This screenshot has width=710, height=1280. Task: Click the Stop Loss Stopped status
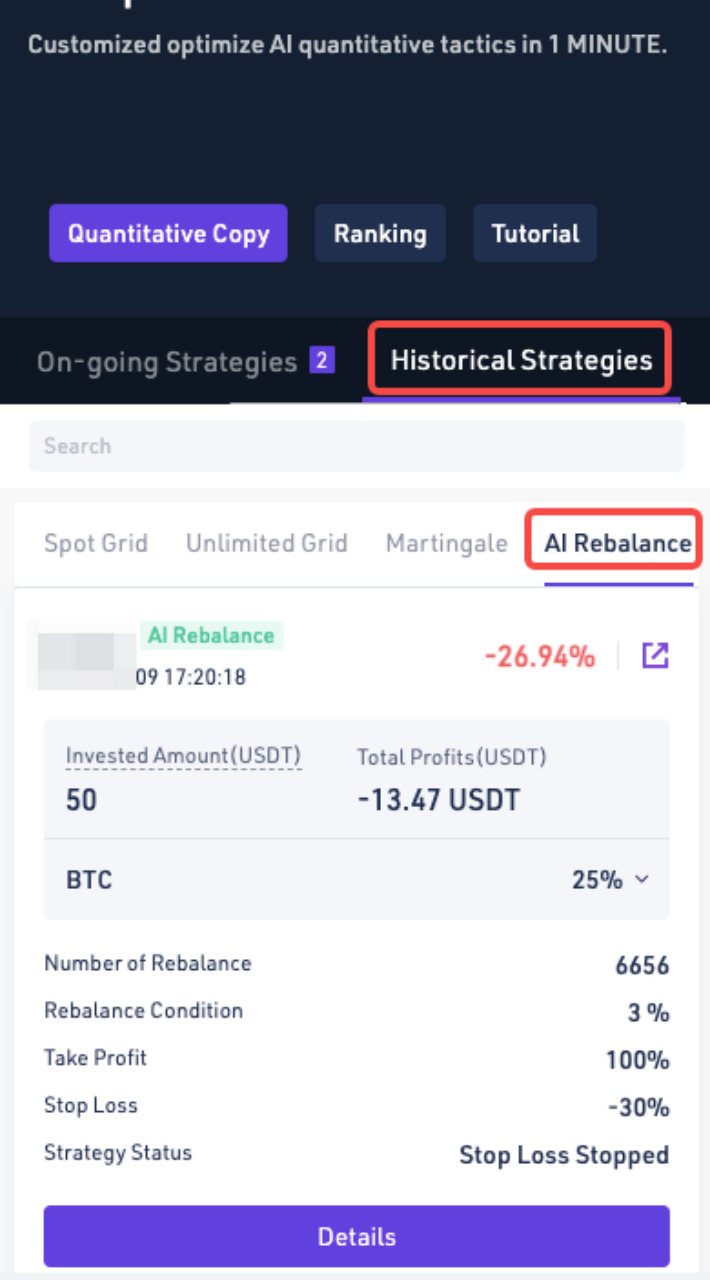(564, 1156)
